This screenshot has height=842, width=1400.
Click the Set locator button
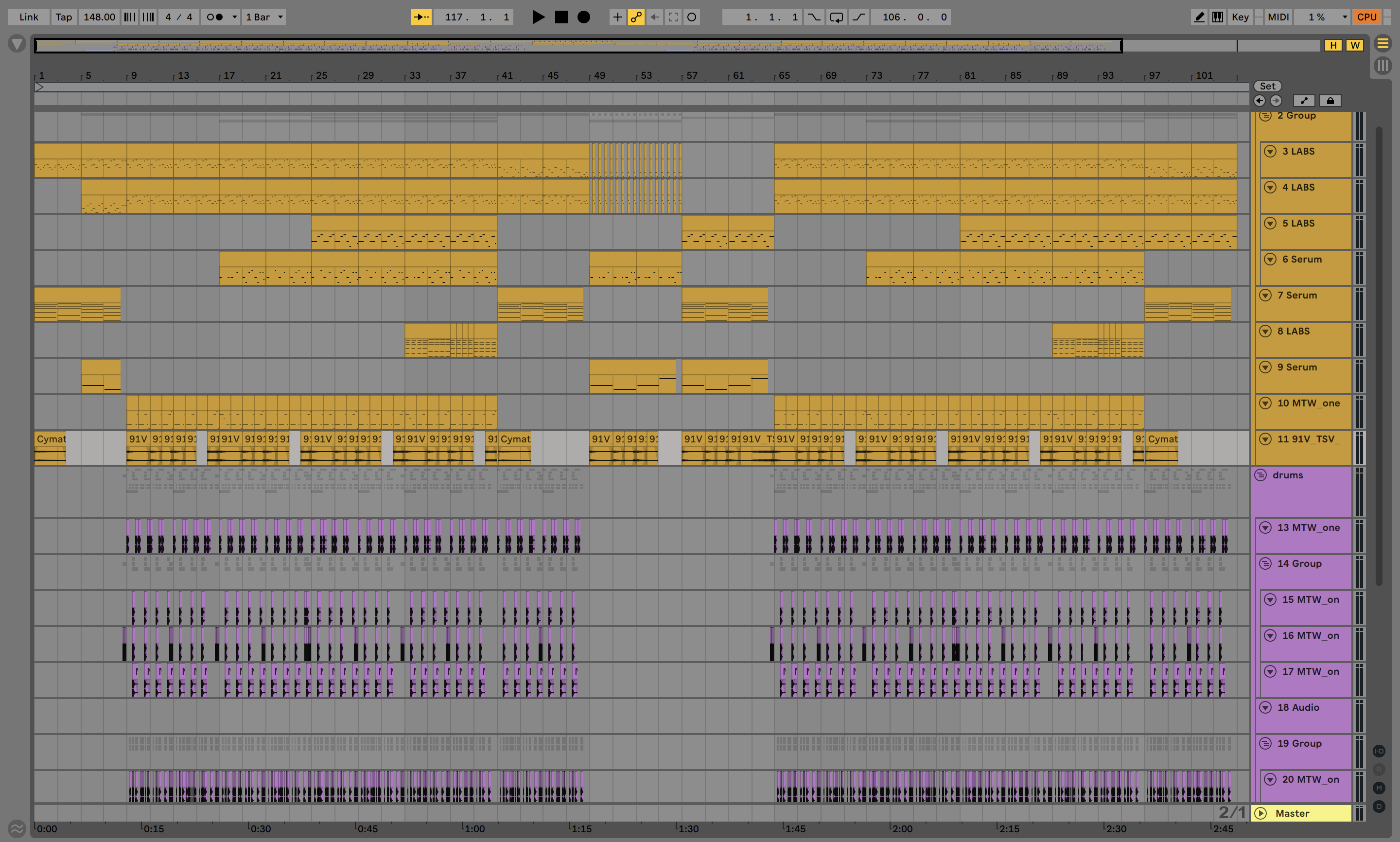click(x=1267, y=86)
